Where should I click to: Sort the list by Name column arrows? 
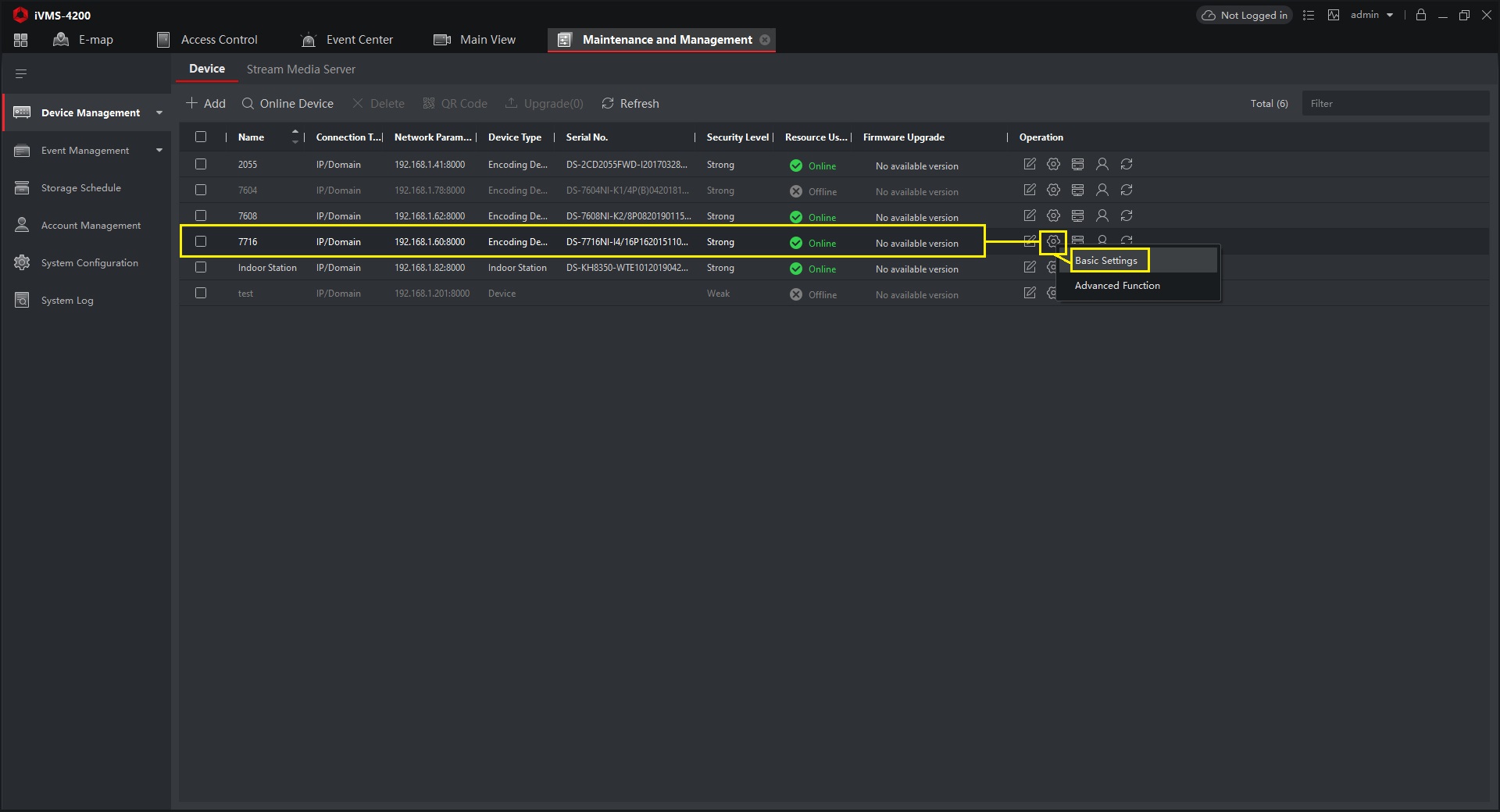[x=295, y=137]
